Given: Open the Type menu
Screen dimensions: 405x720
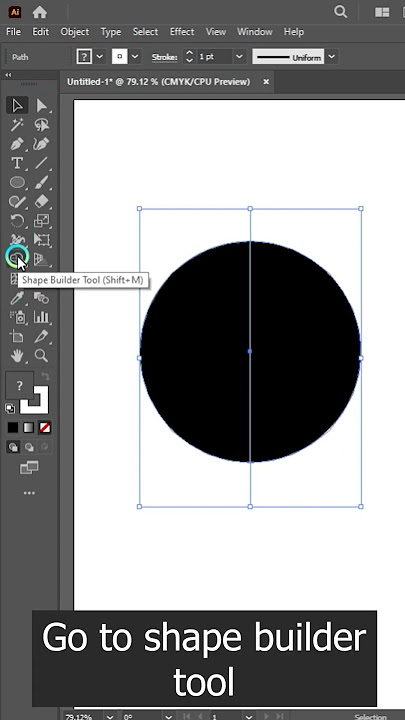Looking at the screenshot, I should coord(111,32).
